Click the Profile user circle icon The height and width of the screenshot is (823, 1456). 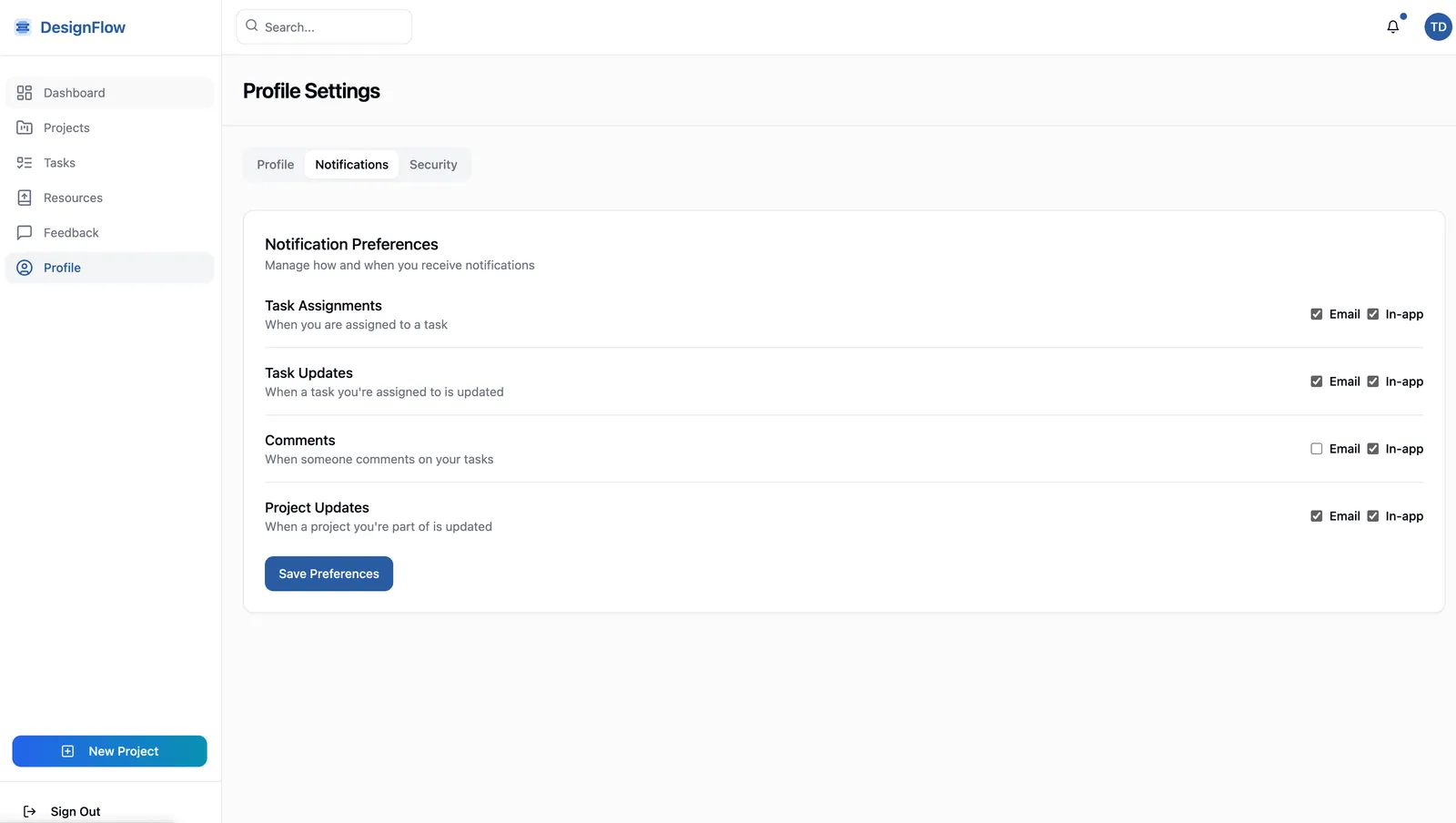coord(25,268)
